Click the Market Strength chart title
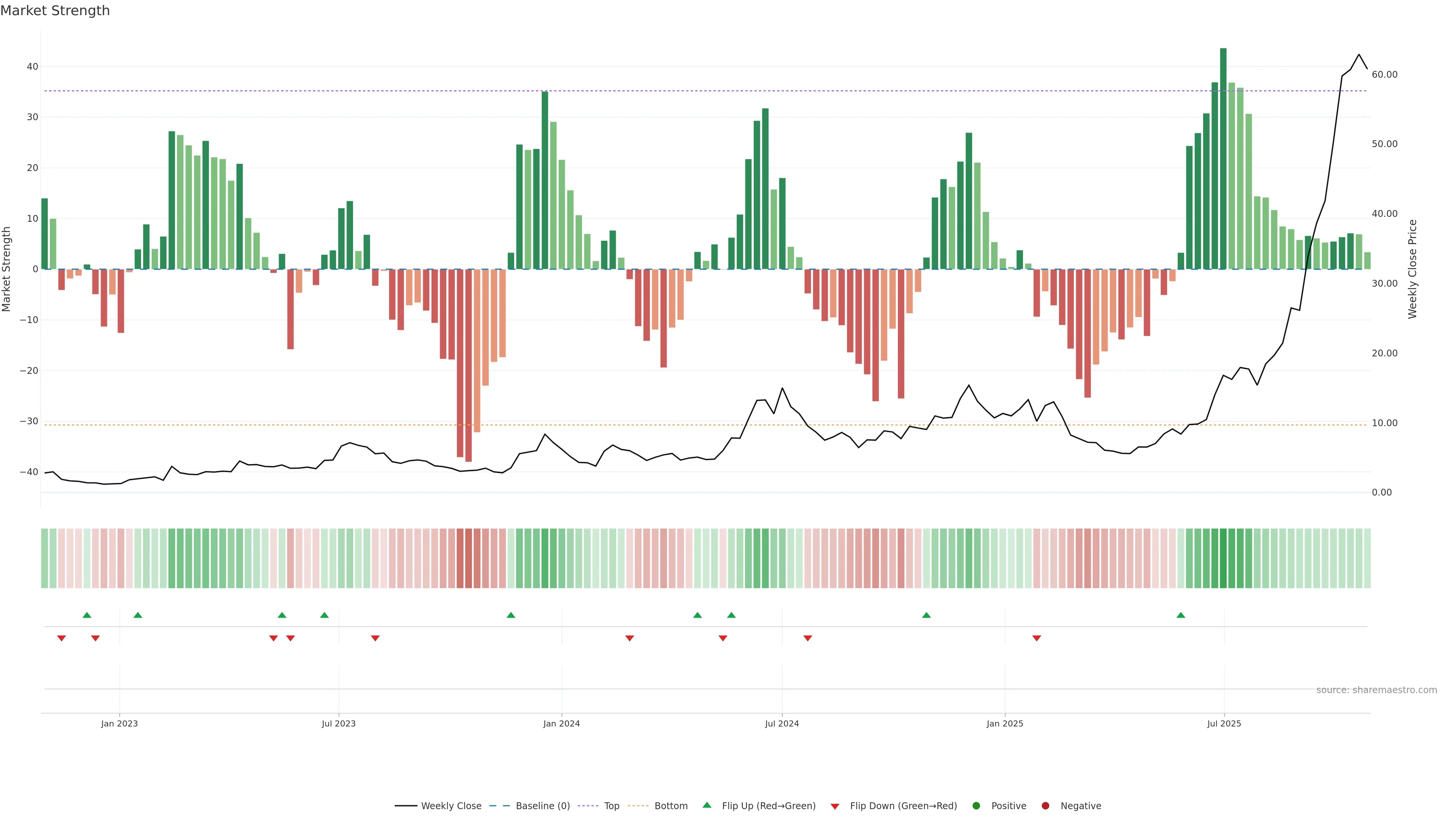 point(55,11)
